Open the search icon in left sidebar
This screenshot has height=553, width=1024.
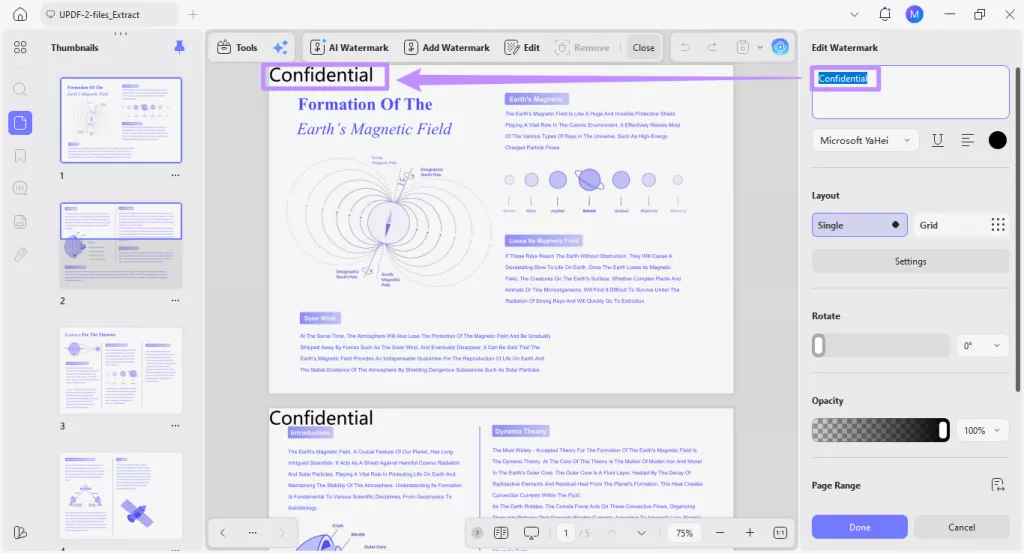[20, 89]
